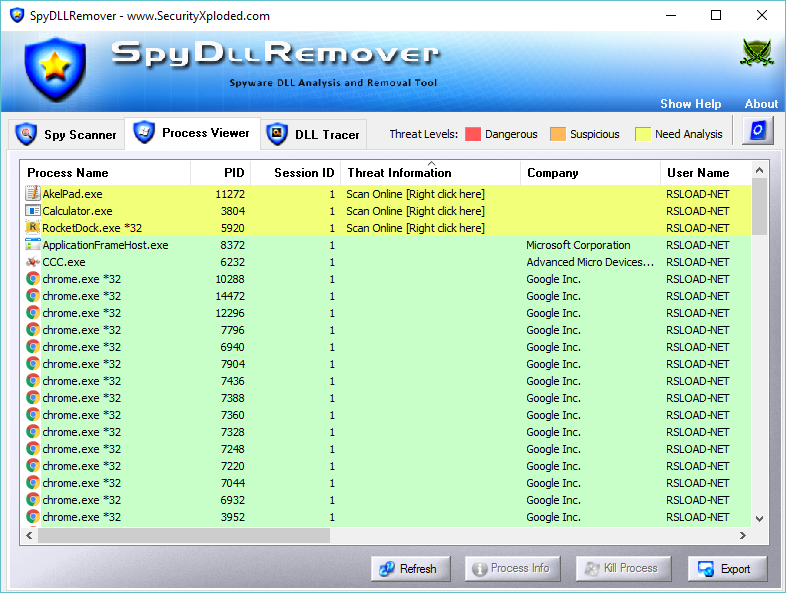Click Microsoft Corporation company cell
Viewport: 786px width, 593px height.
coord(578,245)
